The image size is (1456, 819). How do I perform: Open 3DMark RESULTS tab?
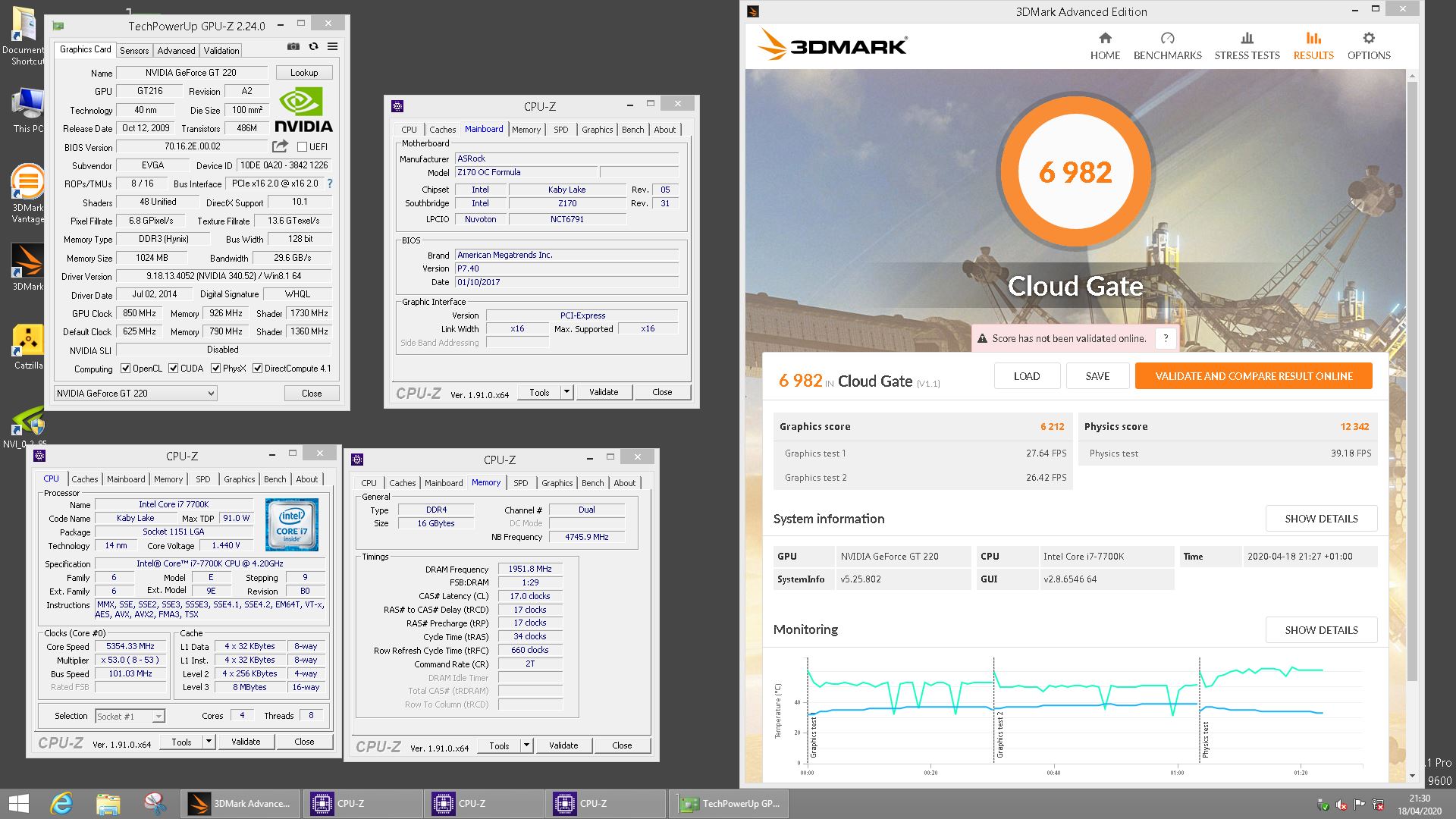tap(1313, 45)
